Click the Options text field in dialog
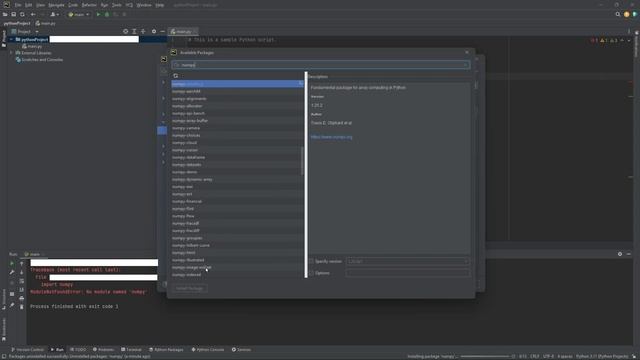Image resolution: width=640 pixels, height=360 pixels. [x=408, y=273]
